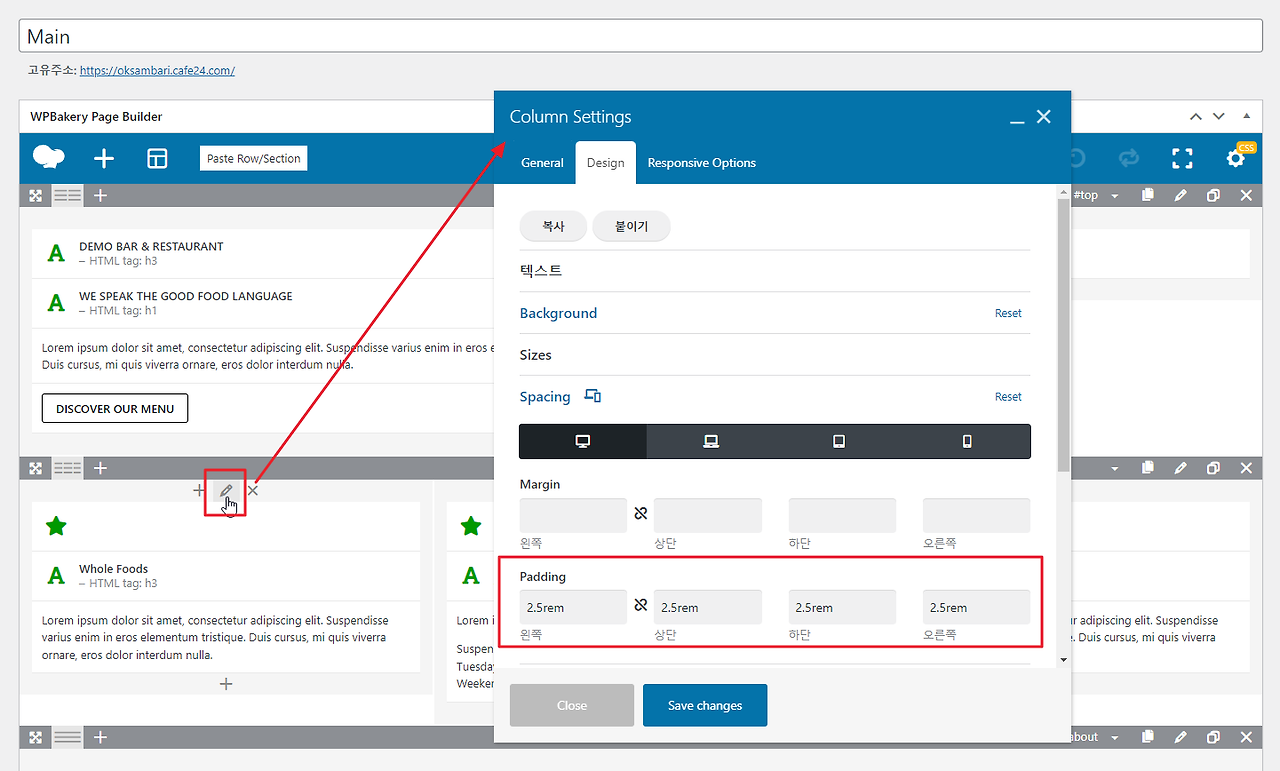The width and height of the screenshot is (1280, 771).
Task: Click the redo arrow in WPBakery toolbar
Action: (x=1129, y=158)
